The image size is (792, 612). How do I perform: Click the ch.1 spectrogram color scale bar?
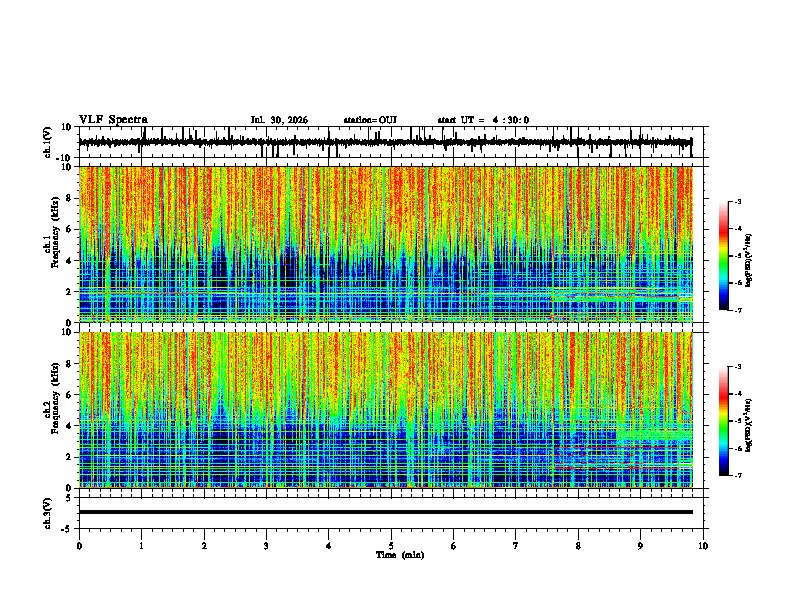(724, 256)
